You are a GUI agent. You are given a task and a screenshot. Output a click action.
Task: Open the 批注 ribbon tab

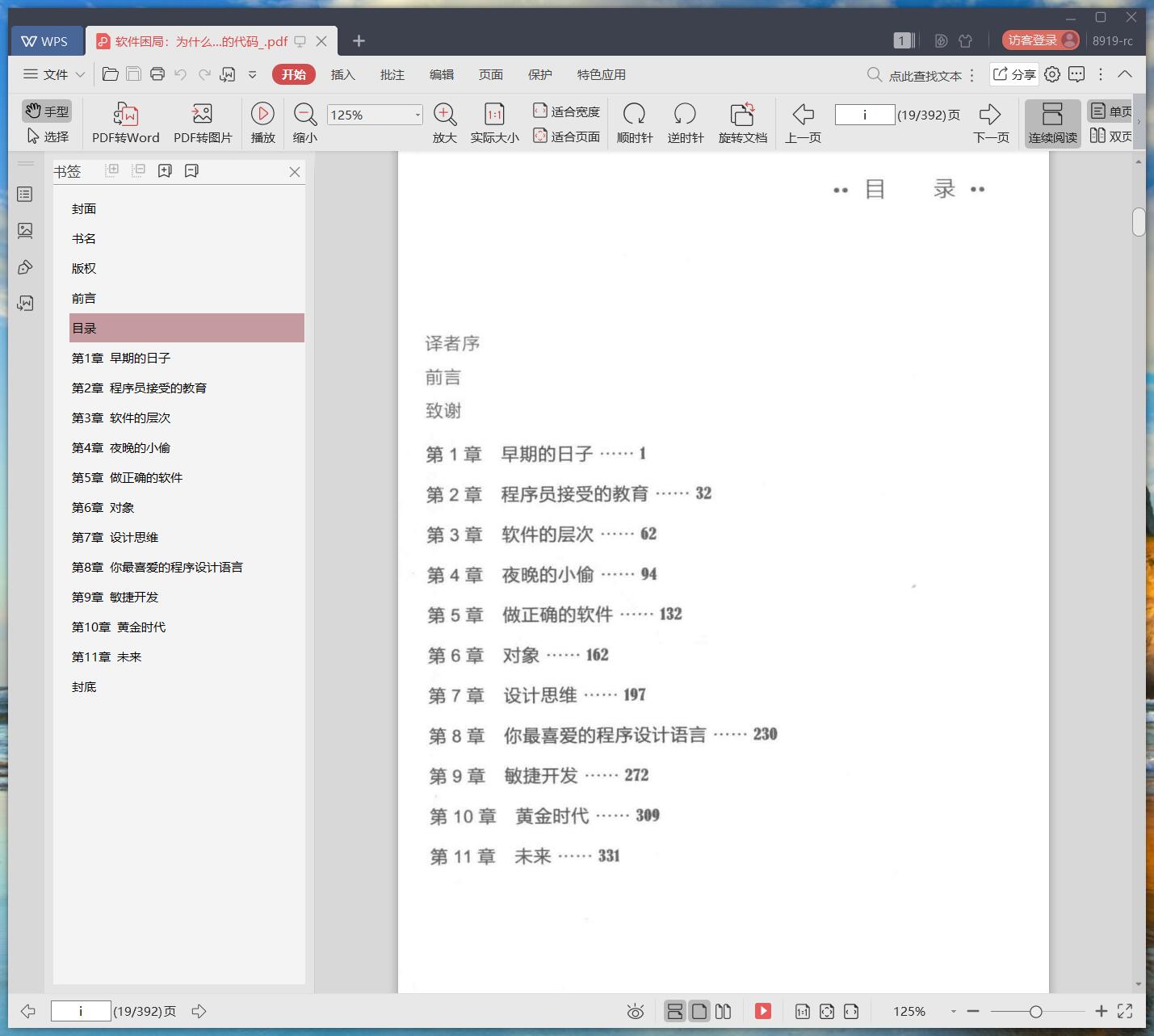392,74
